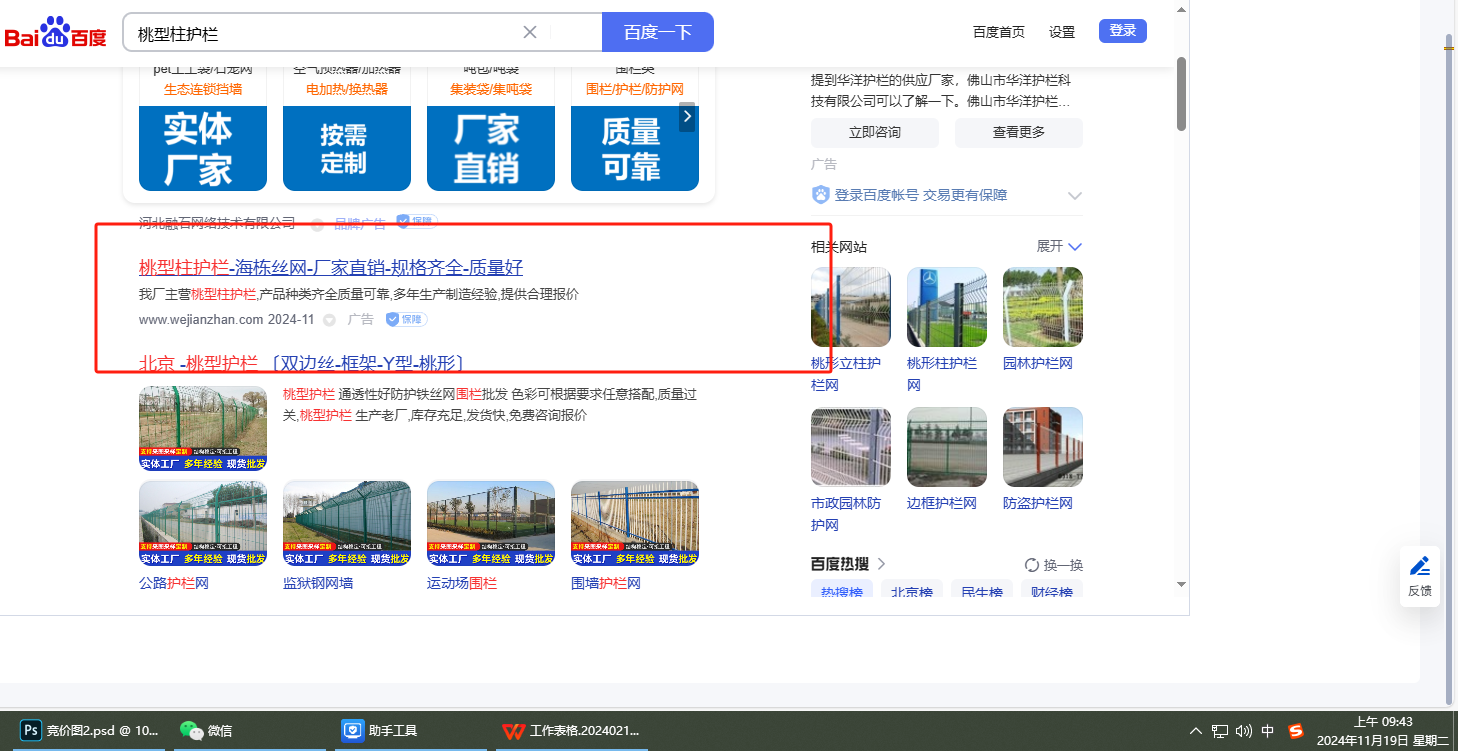The width and height of the screenshot is (1458, 751).
Task: Open the 围栏/护栏/防护网 ad link
Action: point(635,89)
